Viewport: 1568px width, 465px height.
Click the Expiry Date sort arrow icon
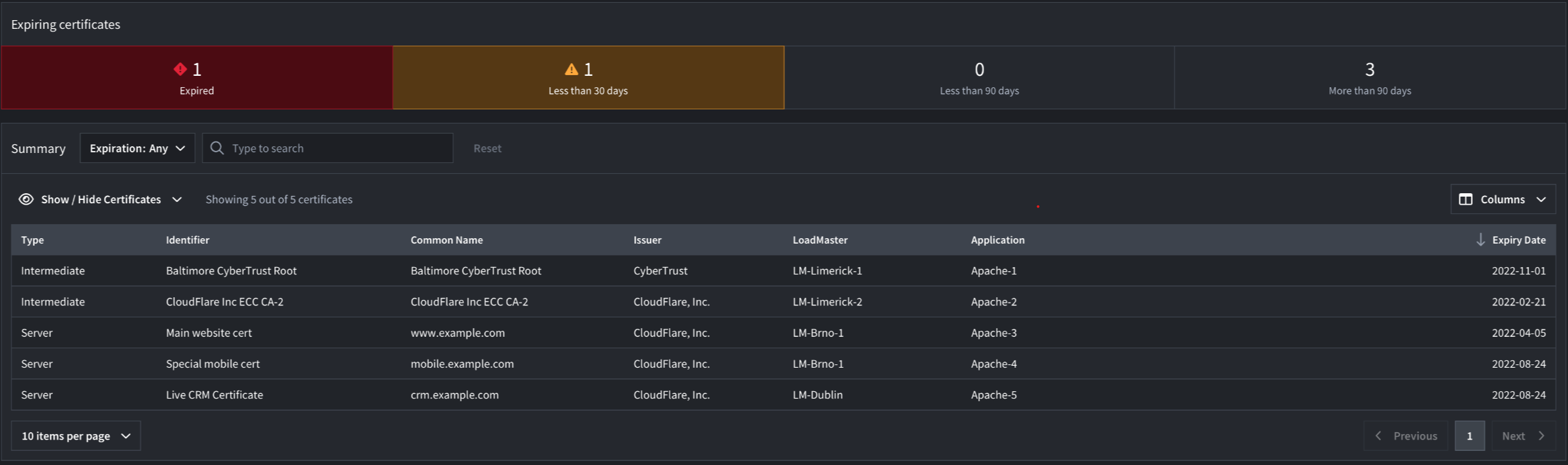1481,240
